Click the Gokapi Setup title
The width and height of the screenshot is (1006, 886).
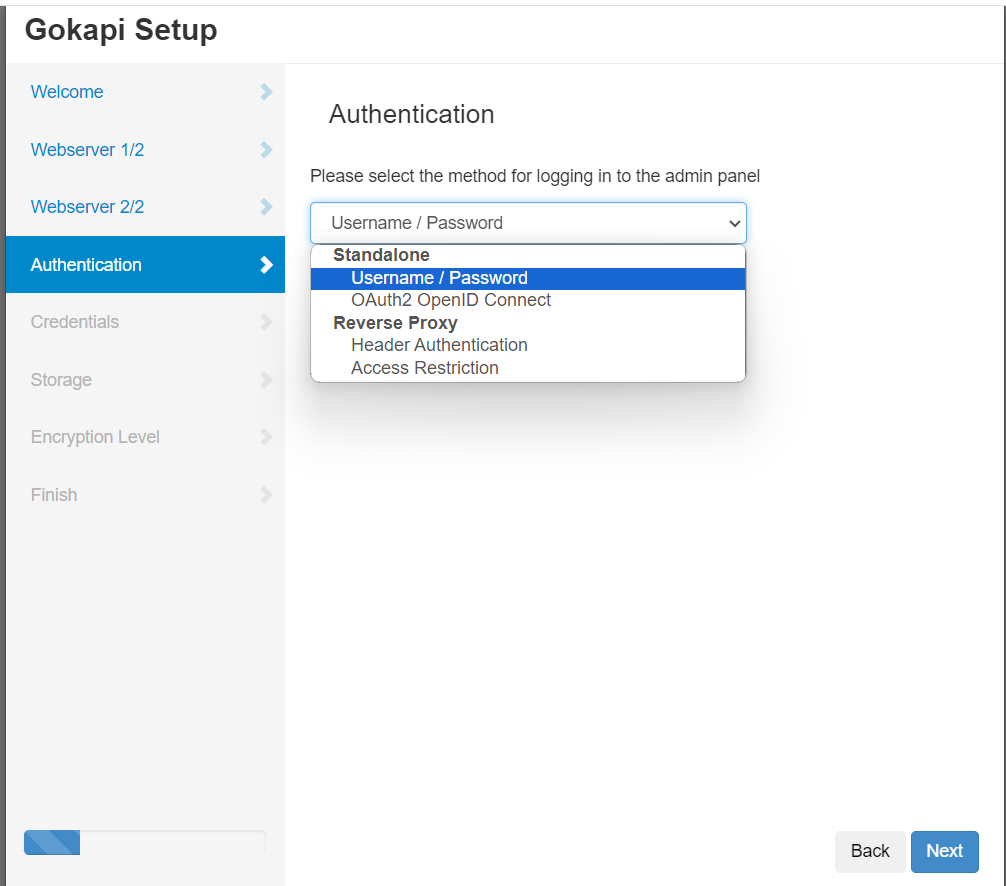coord(121,30)
